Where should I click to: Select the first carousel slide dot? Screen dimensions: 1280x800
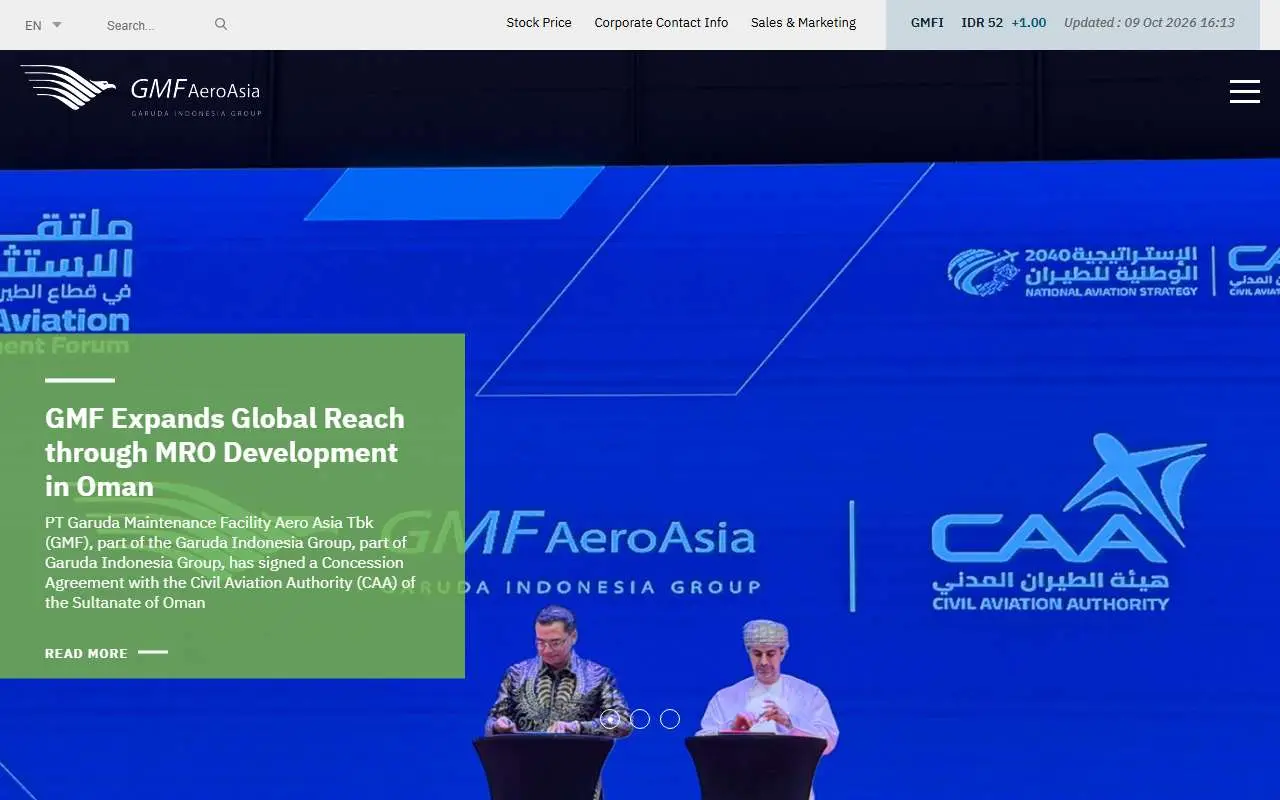[610, 719]
